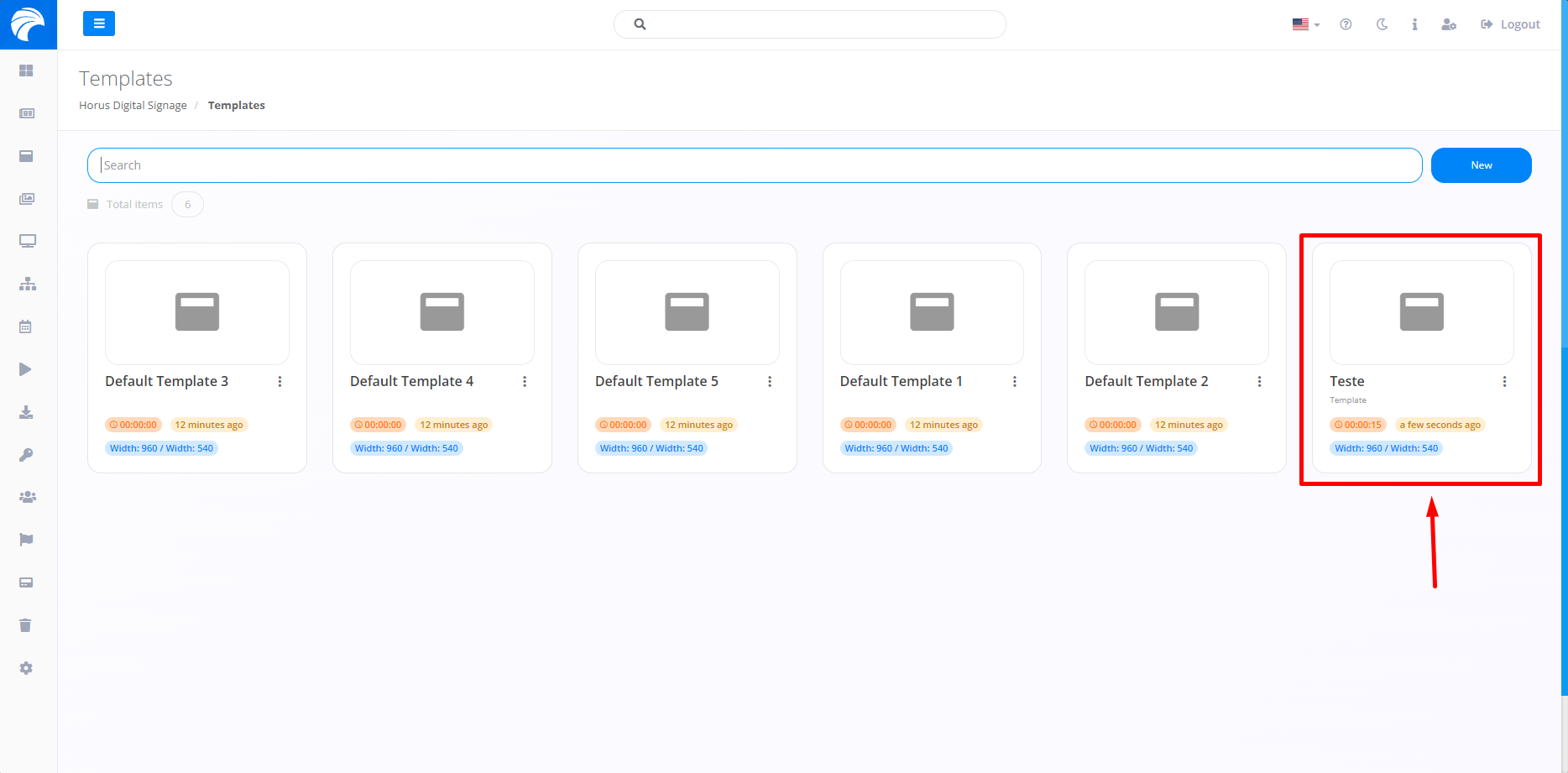Open the Default Template 5 thumbnail
The height and width of the screenshot is (773, 1568).
coord(687,312)
